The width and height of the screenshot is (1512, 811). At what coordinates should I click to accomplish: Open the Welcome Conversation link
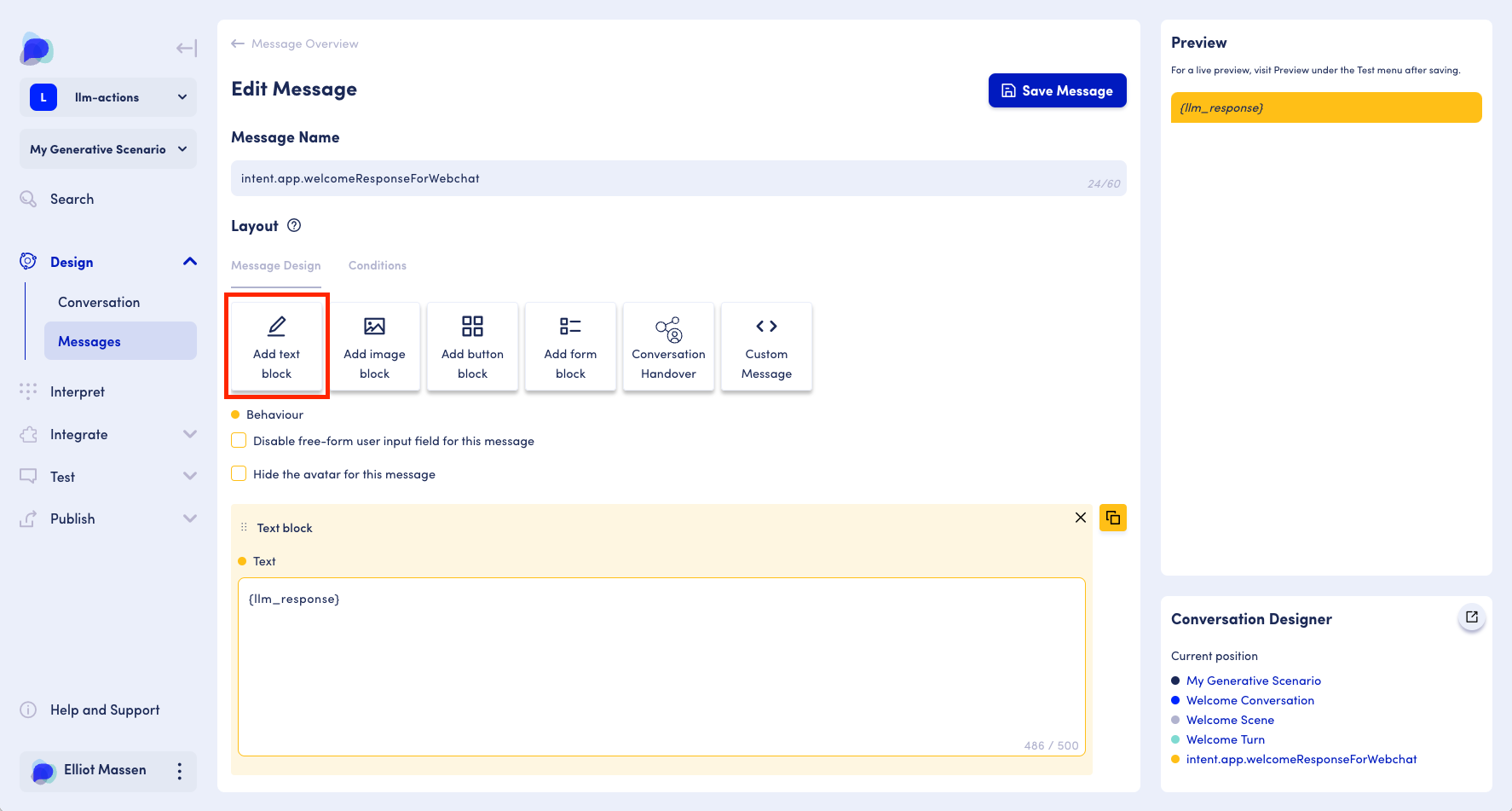(1249, 700)
